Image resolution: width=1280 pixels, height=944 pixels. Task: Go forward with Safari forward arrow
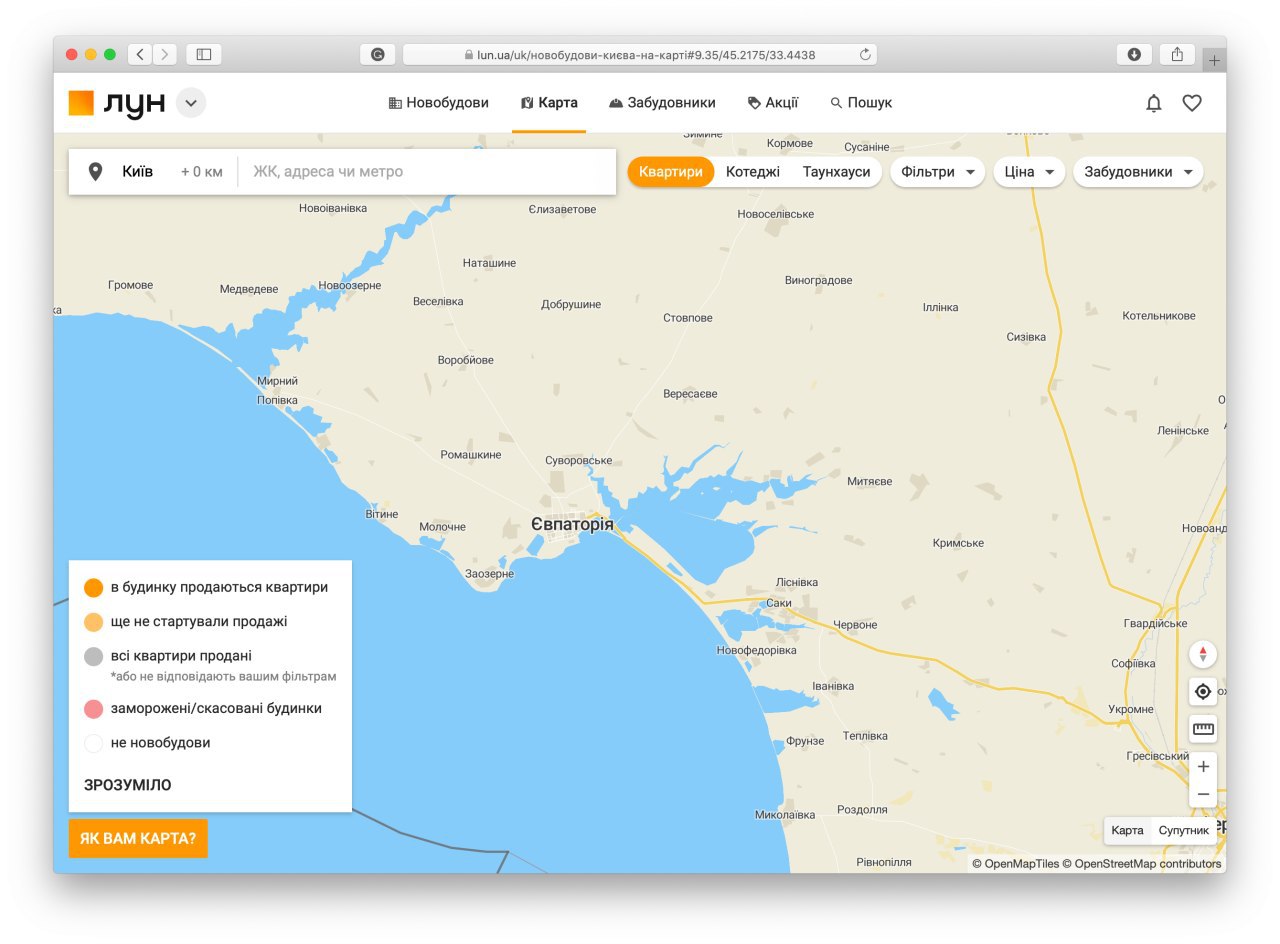(165, 54)
